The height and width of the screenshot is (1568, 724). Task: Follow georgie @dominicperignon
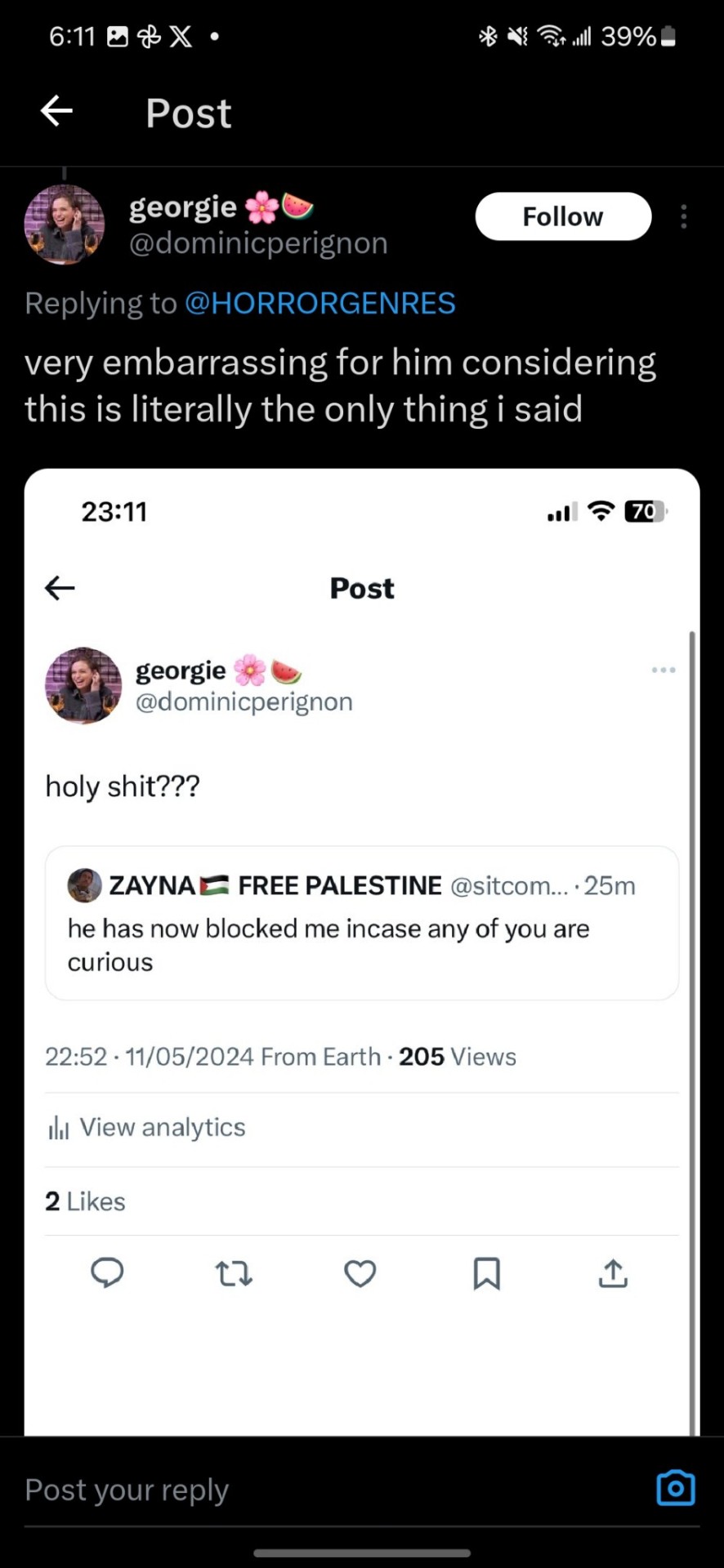pyautogui.click(x=563, y=216)
